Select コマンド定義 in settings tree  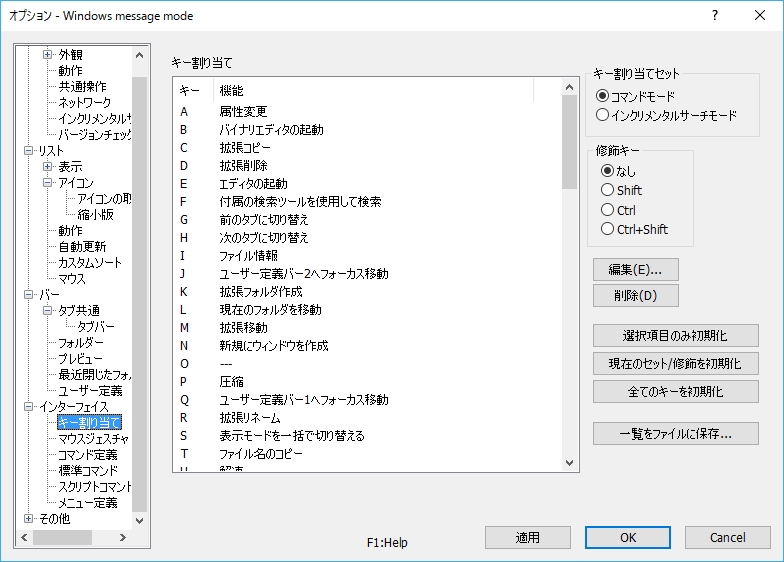point(88,454)
